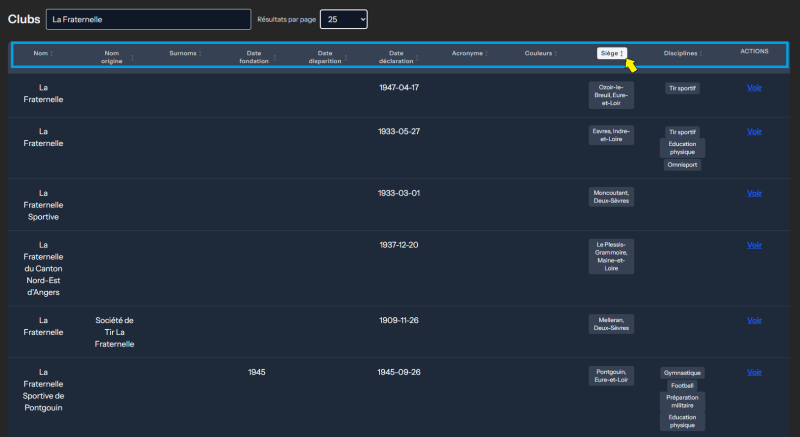Click Société de Tir La Fraternelle origin name
This screenshot has width=800, height=437.
(114, 332)
